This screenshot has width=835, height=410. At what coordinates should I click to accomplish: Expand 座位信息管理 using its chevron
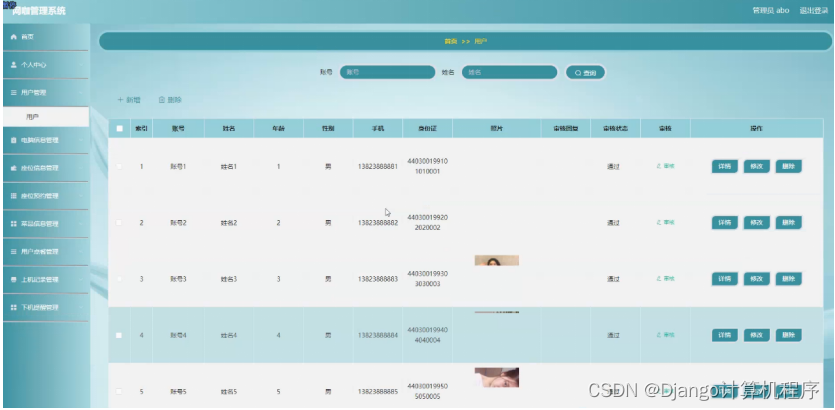click(81, 168)
